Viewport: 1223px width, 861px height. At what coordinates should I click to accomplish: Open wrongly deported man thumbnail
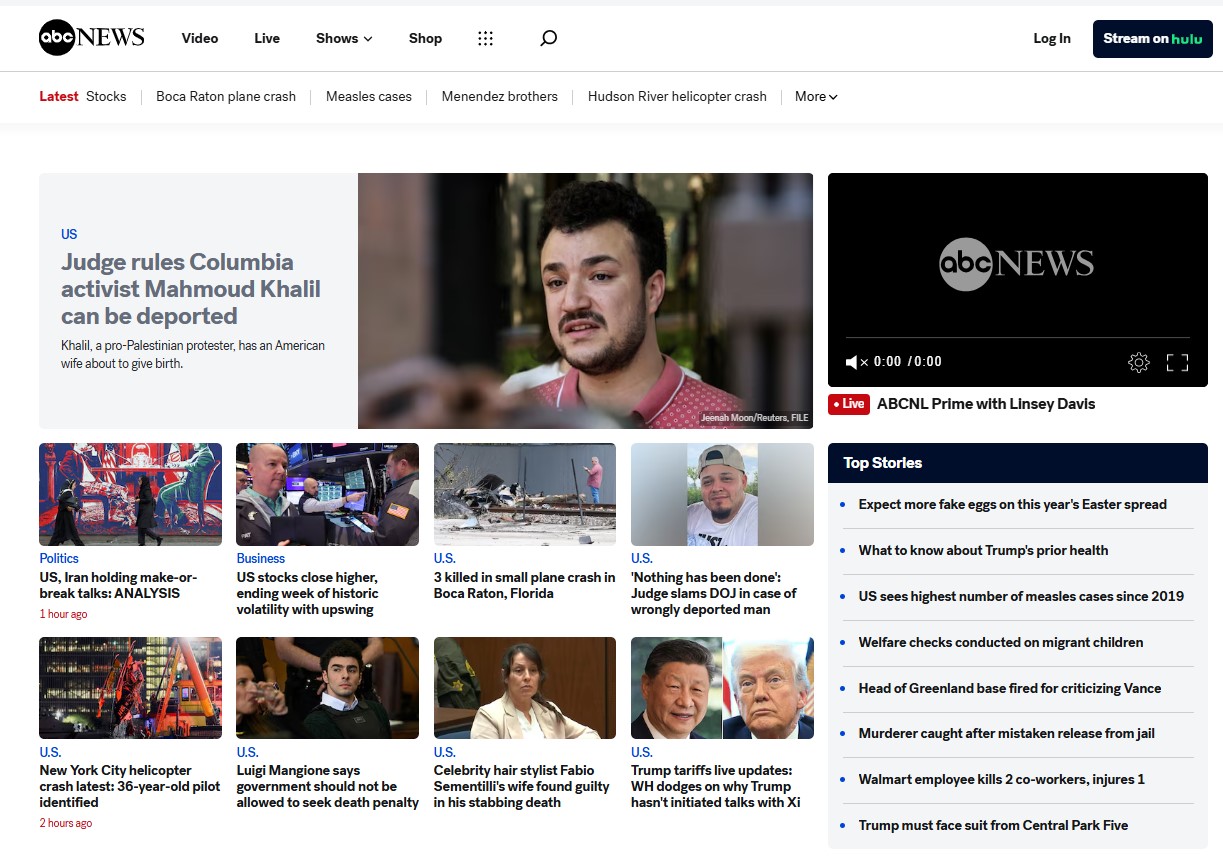click(x=722, y=494)
